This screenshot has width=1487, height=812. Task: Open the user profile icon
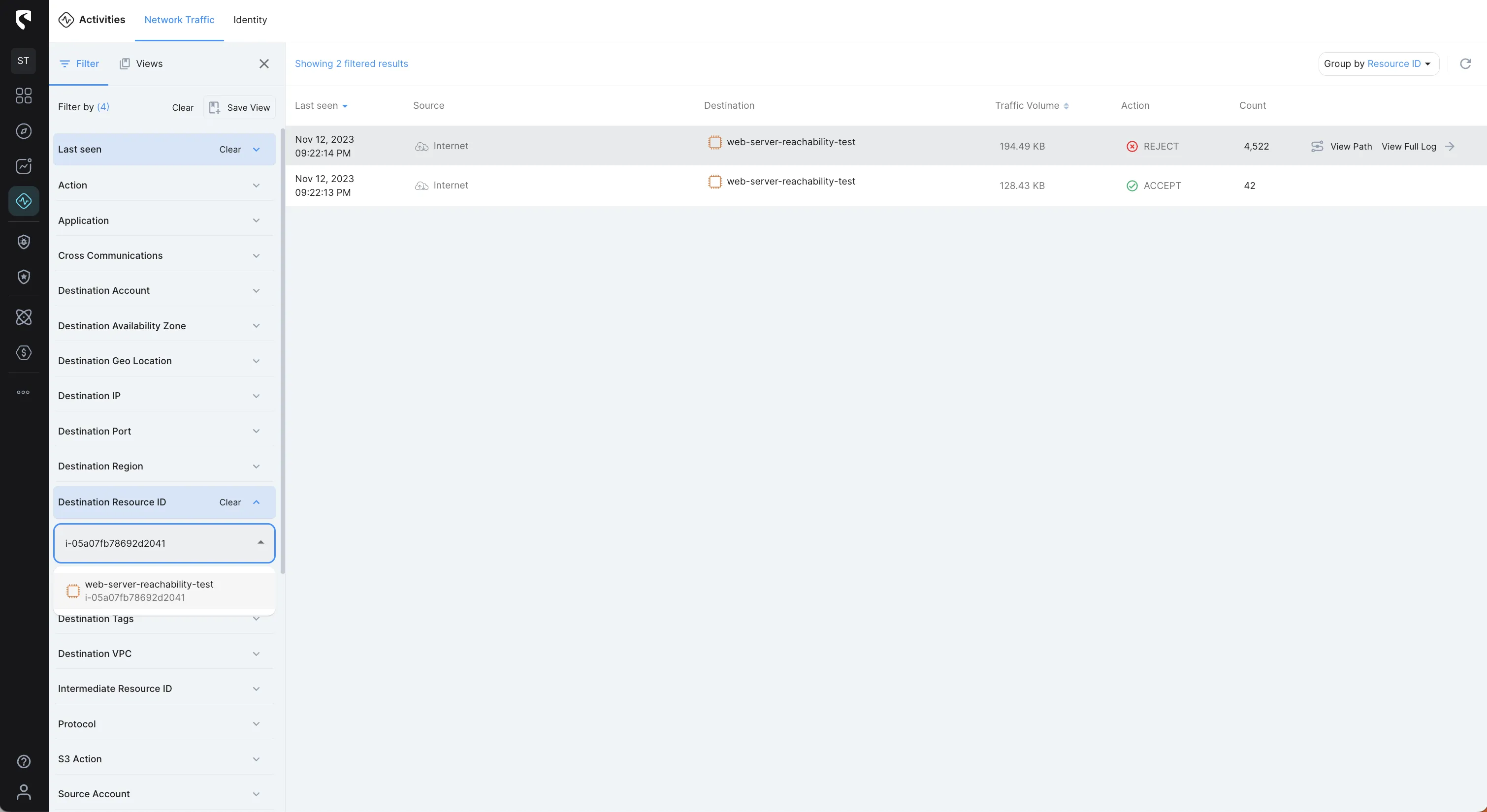click(x=23, y=792)
